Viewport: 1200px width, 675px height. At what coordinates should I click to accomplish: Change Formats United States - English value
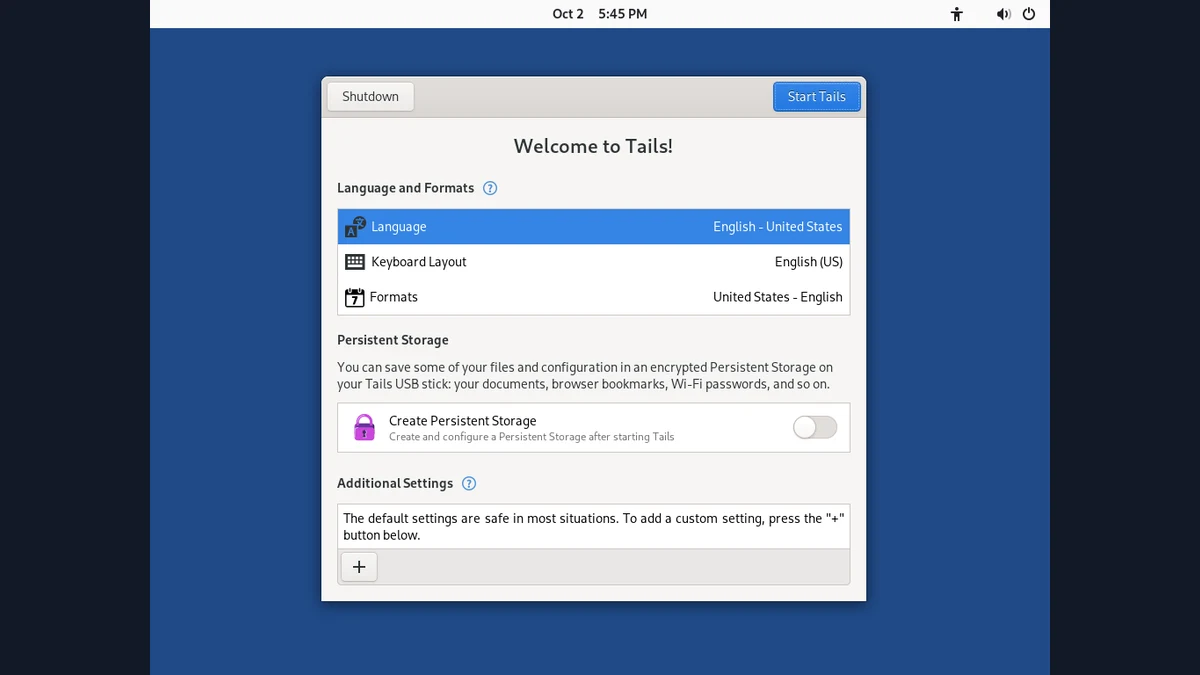[778, 297]
